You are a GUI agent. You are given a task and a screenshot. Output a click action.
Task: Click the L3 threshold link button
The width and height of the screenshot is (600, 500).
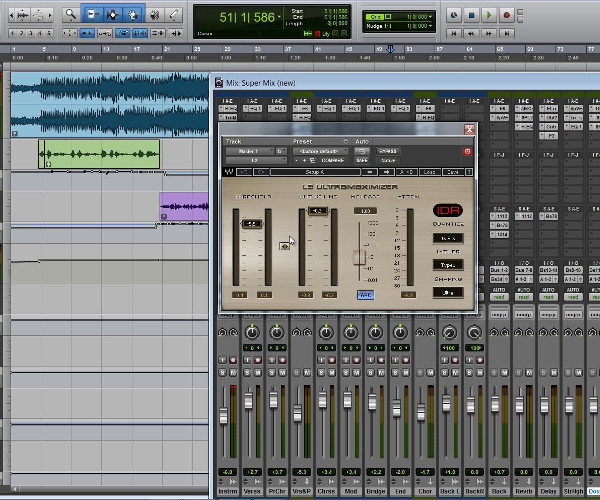(x=285, y=246)
